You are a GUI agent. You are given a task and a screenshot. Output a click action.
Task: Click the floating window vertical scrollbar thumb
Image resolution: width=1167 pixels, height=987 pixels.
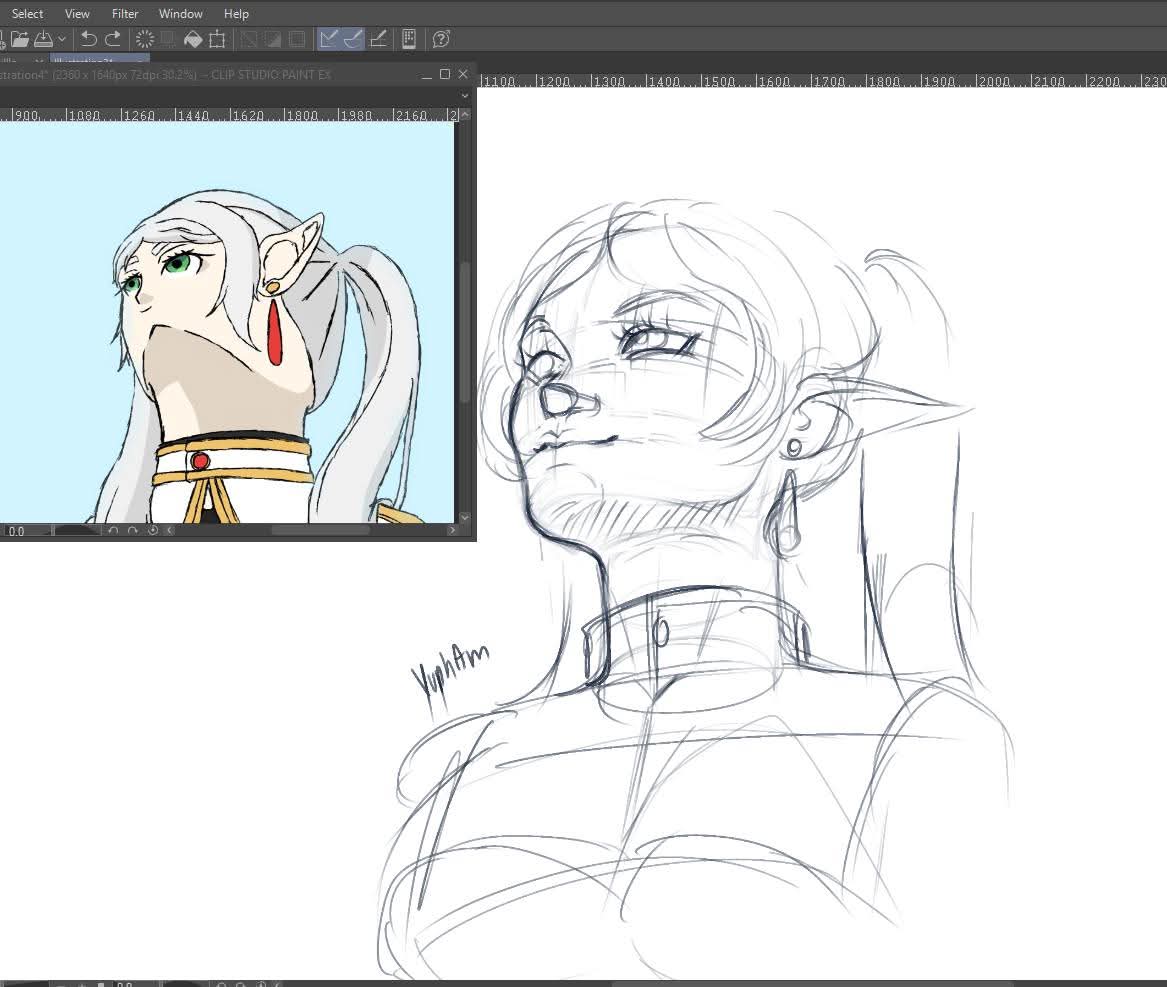[465, 333]
